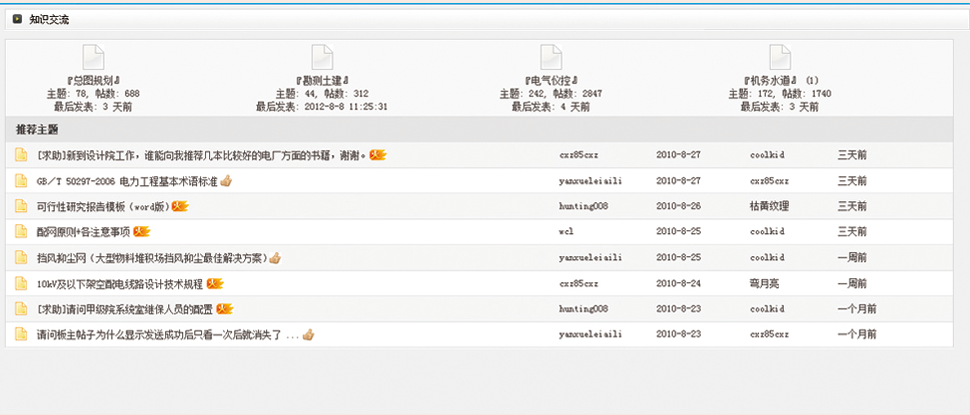Image resolution: width=970 pixels, height=415 pixels.
Task: Click hot badge next to 可行性研究报告模板 thread
Action: pos(180,206)
